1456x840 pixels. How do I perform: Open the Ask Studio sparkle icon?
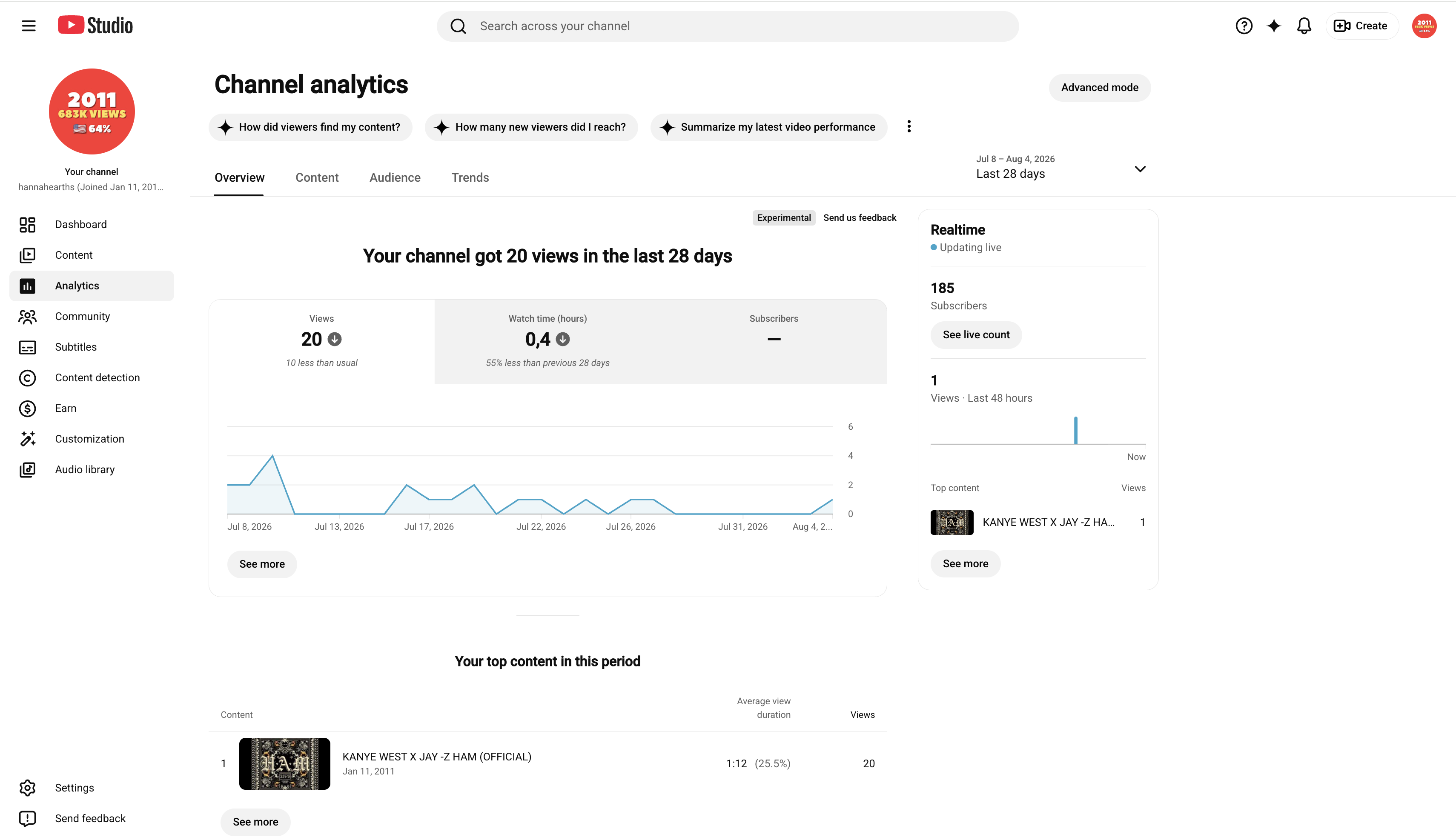point(1274,26)
